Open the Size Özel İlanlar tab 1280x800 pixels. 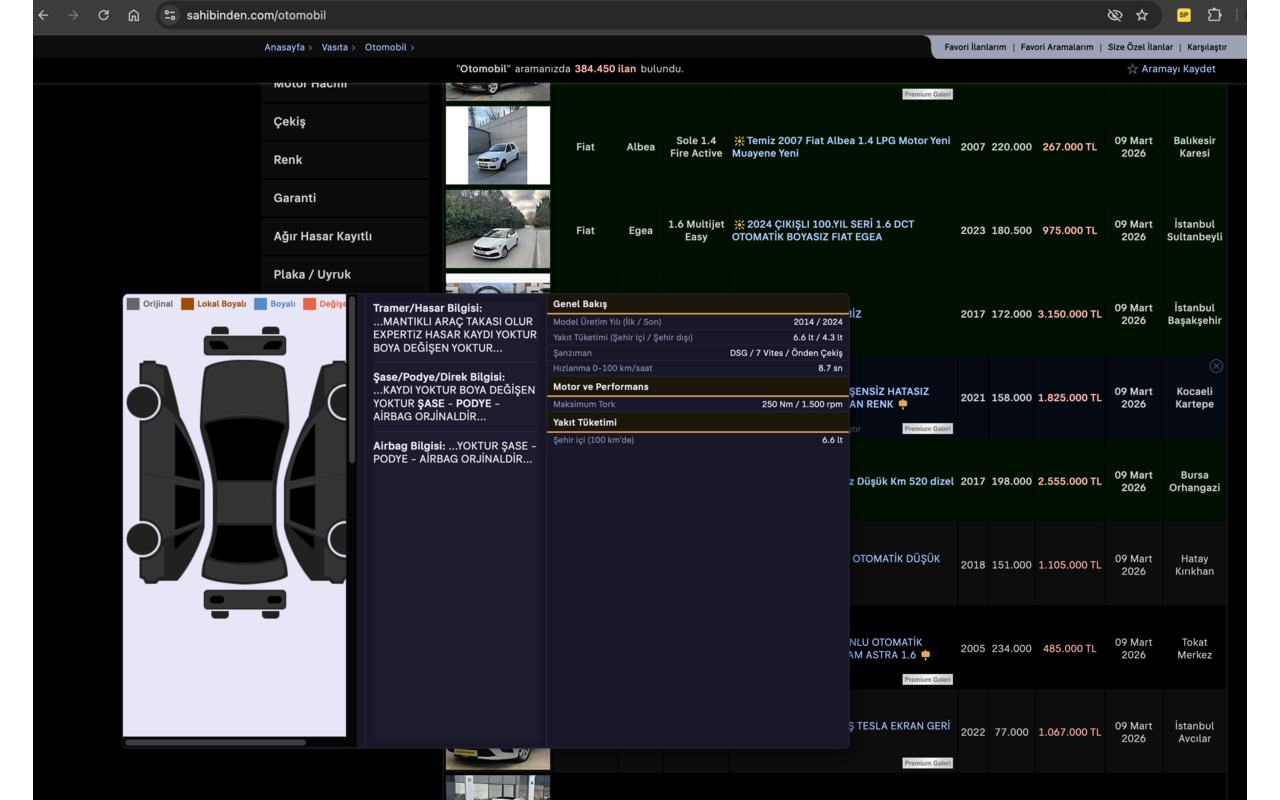pos(1140,47)
